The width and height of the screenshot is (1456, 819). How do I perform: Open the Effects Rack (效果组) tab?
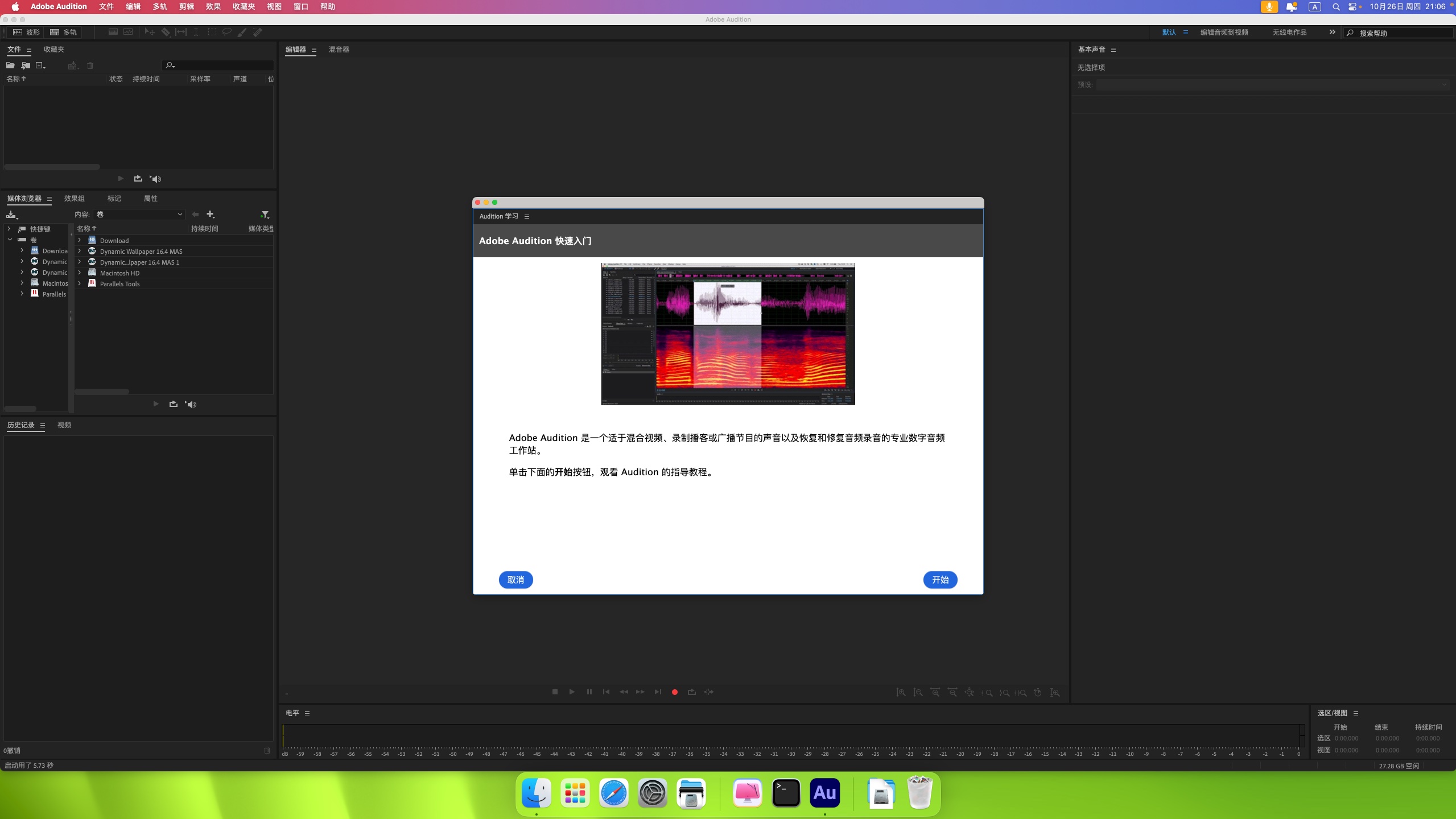pos(74,199)
